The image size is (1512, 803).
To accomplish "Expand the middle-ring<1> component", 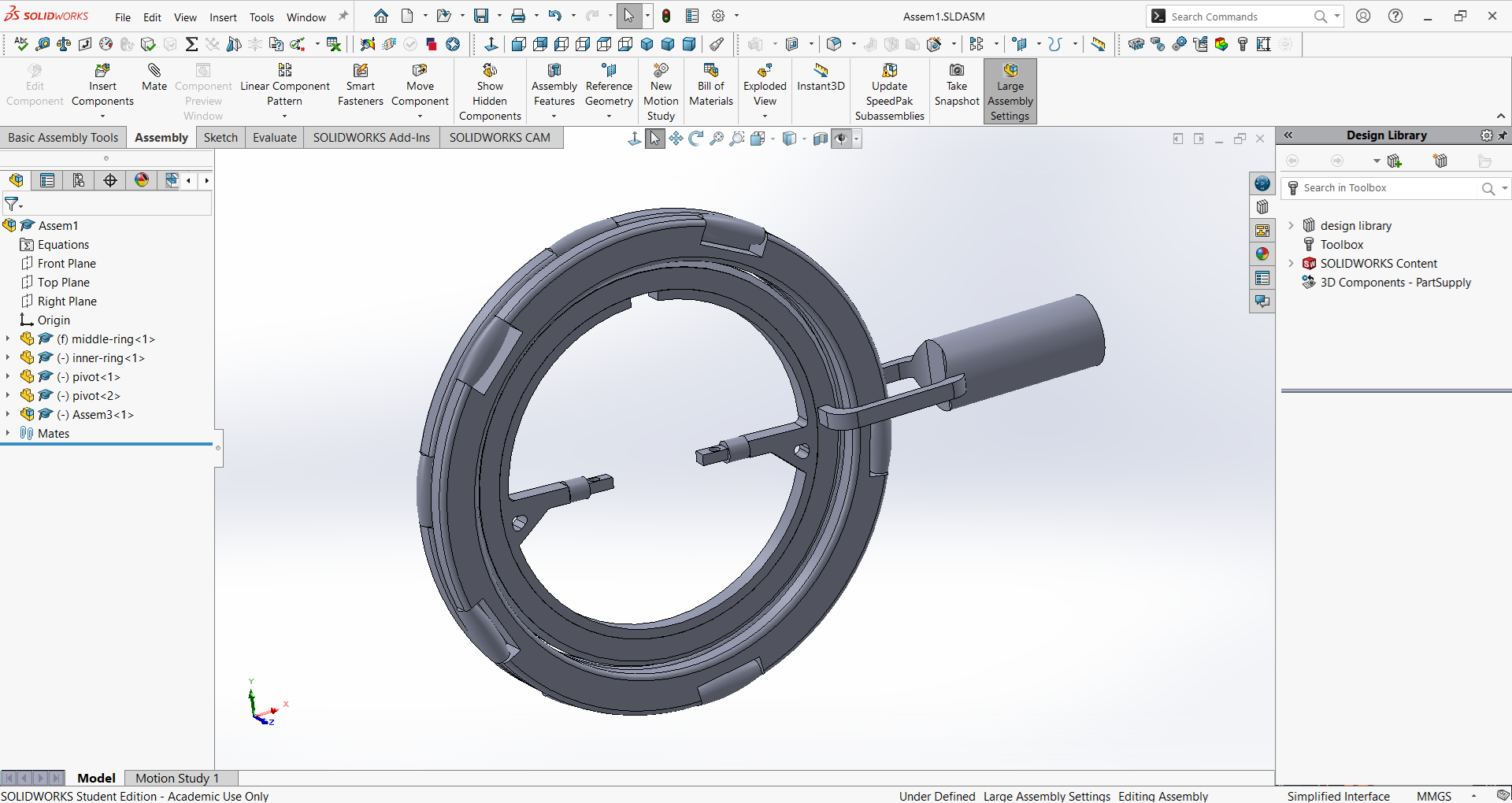I will (x=8, y=339).
